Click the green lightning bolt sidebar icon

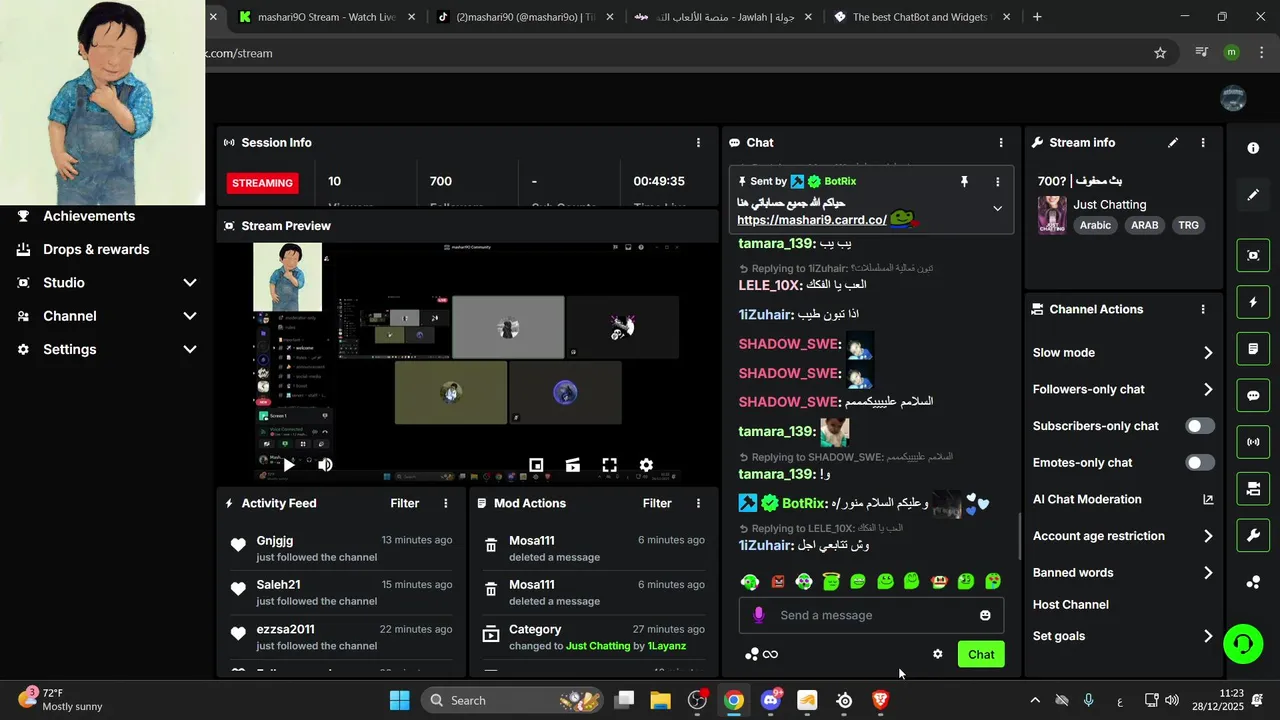coord(1253,302)
